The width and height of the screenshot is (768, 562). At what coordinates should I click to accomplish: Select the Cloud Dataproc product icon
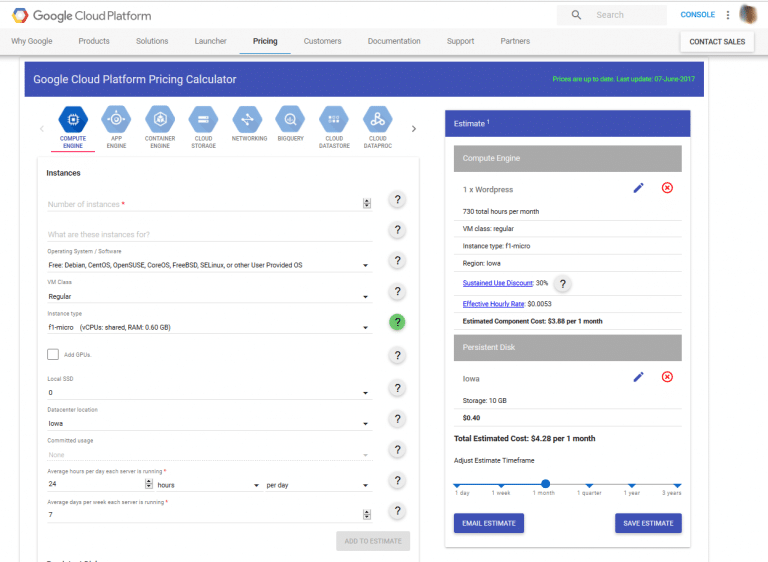pos(378,120)
